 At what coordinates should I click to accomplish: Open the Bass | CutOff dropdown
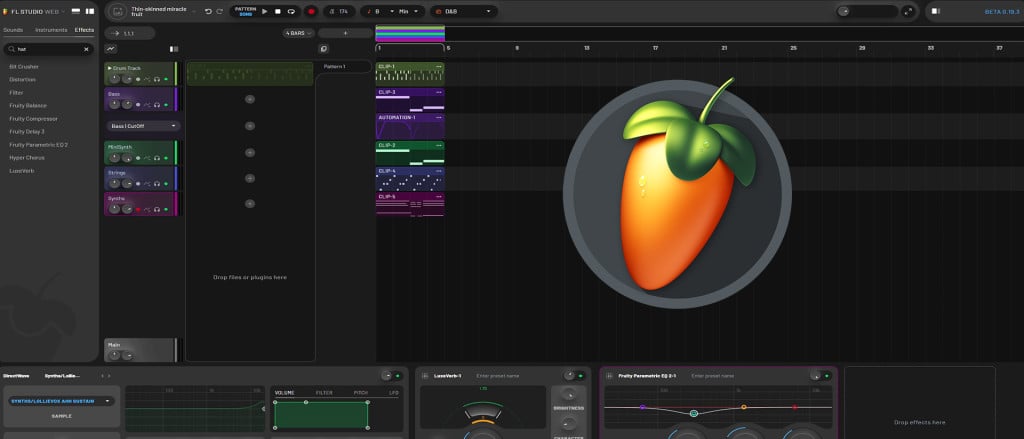click(x=144, y=126)
